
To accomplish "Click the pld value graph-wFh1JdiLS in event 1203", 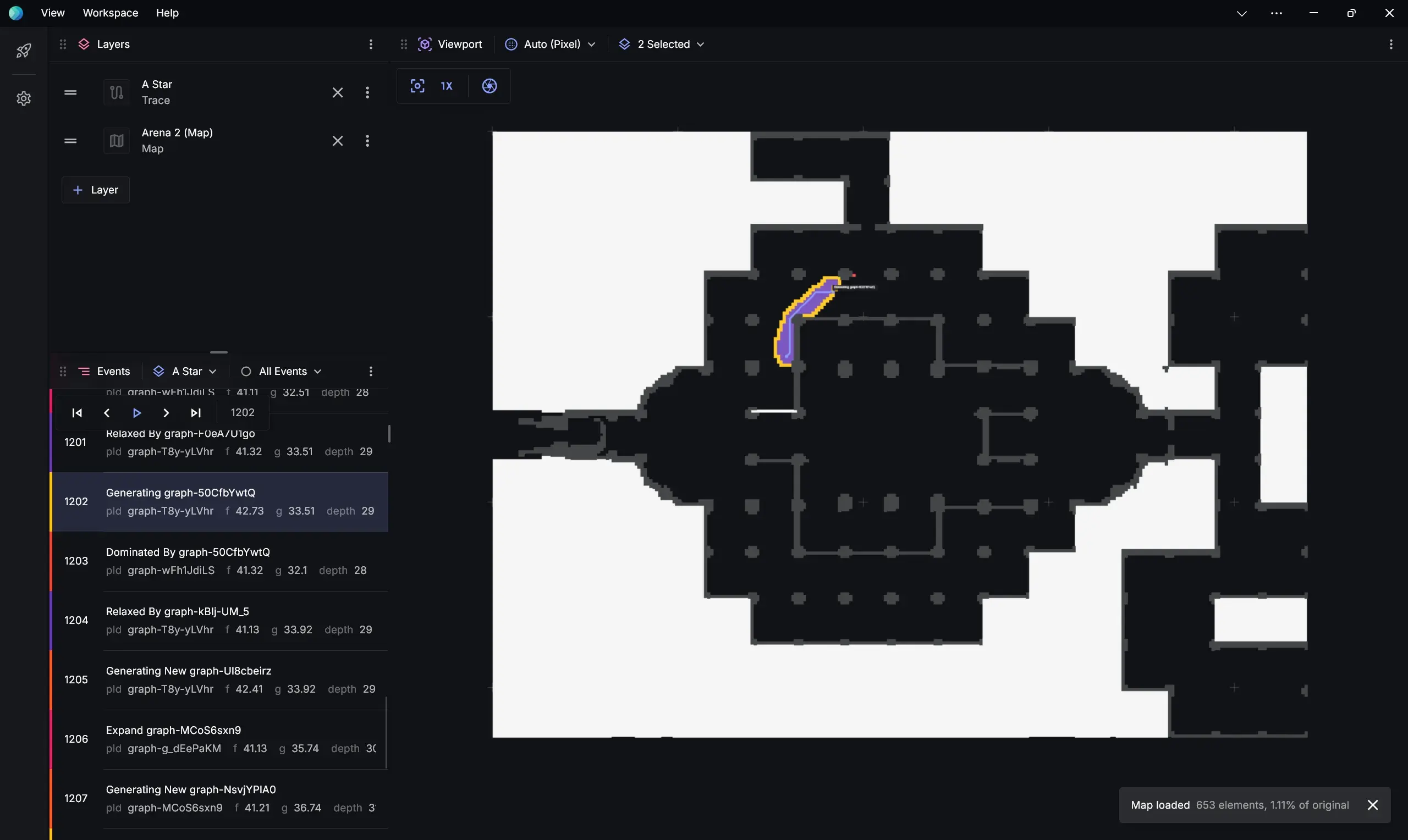I will click(171, 570).
